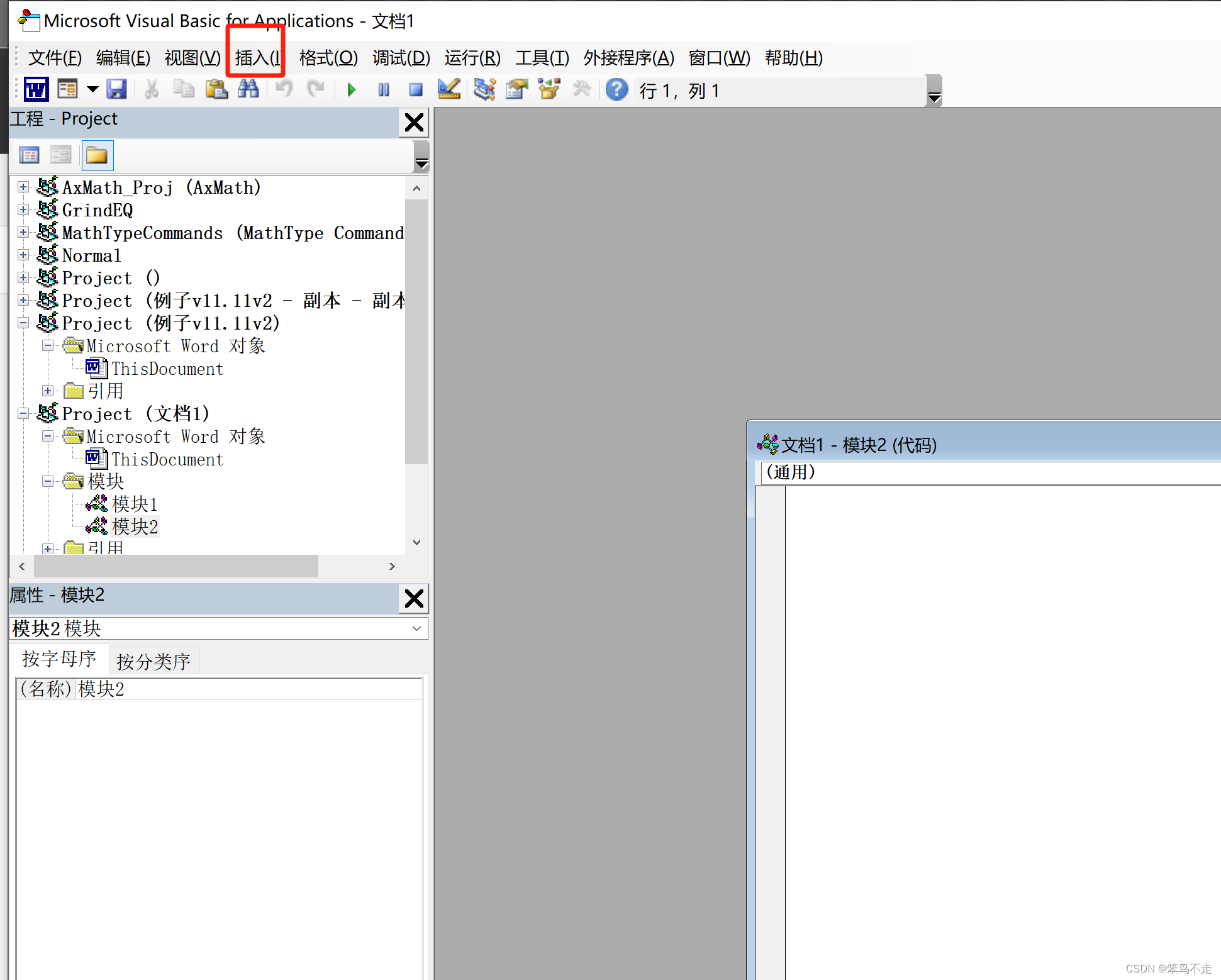The width and height of the screenshot is (1221, 980).
Task: Toggle Design Mode icon
Action: coord(449,89)
